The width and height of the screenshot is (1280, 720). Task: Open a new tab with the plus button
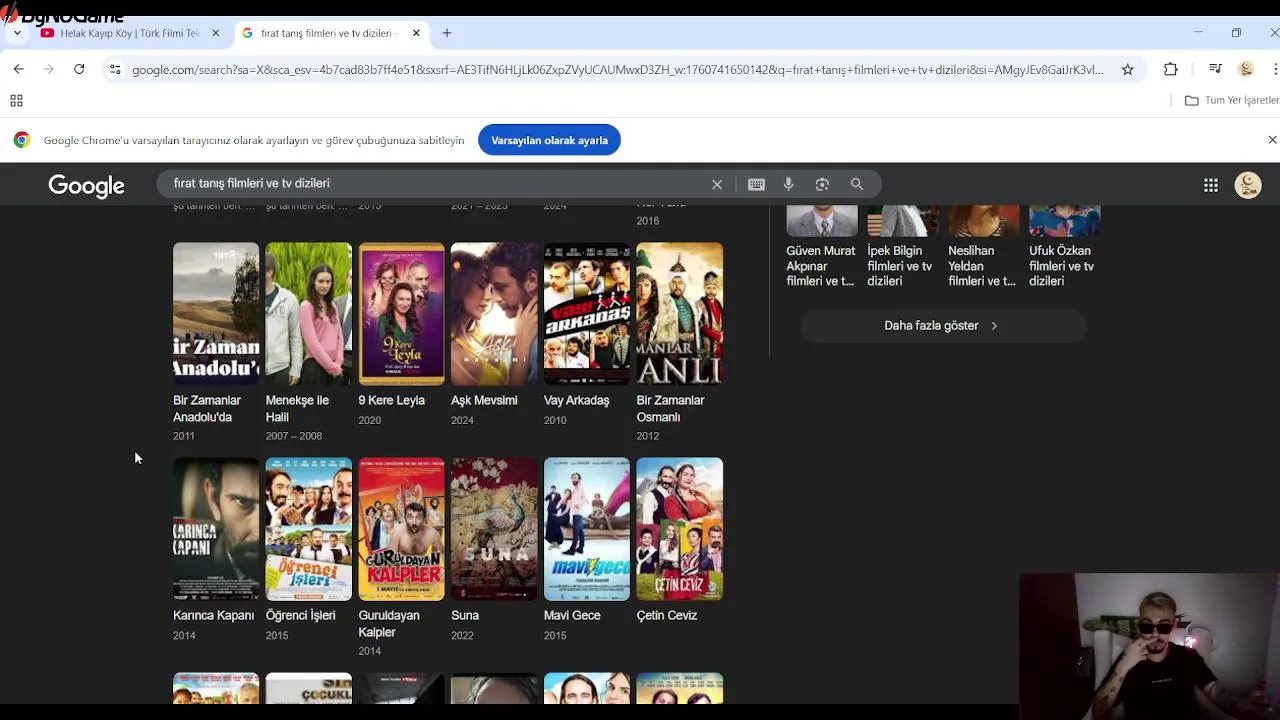click(x=447, y=33)
